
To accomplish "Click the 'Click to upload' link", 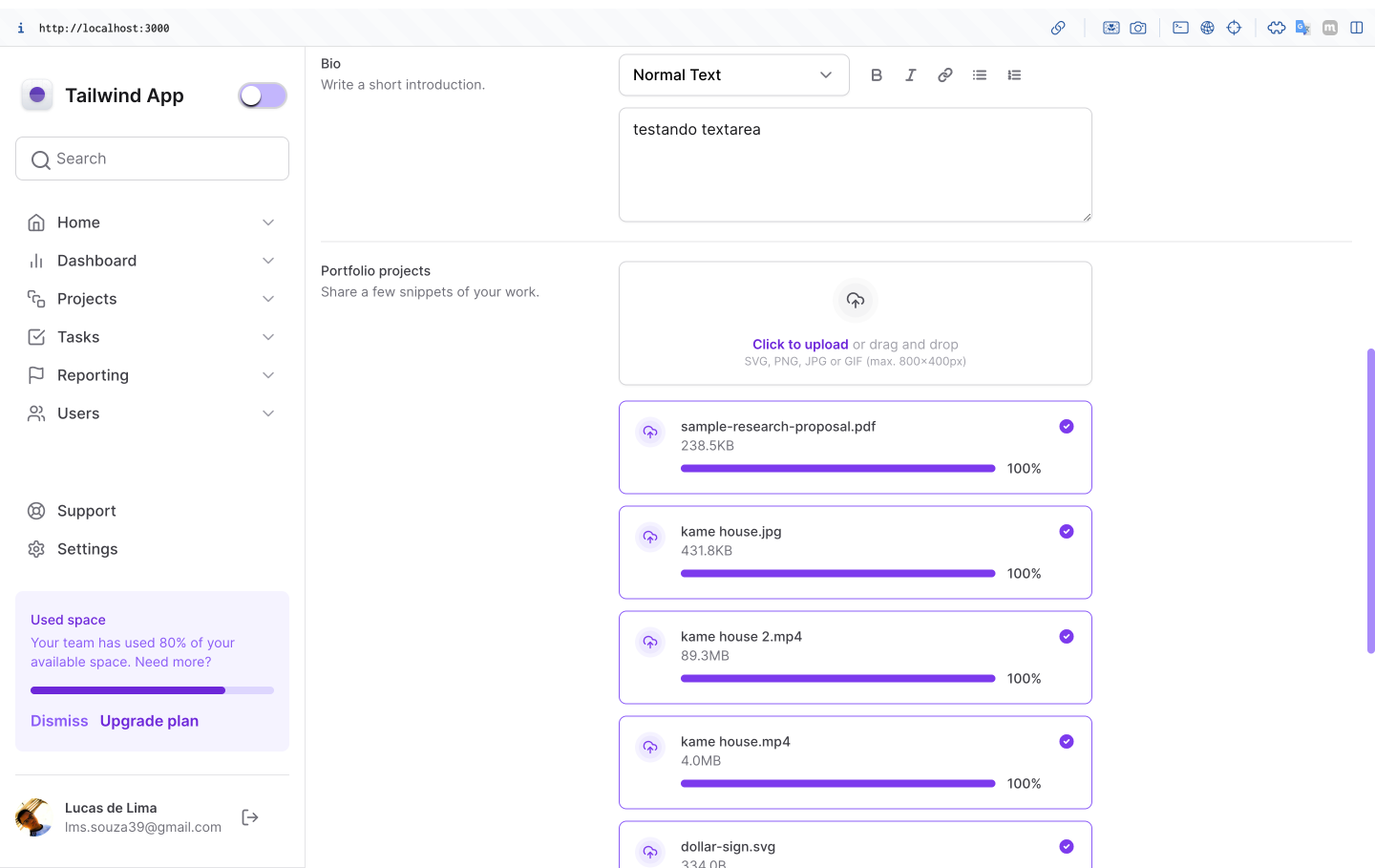I will click(800, 345).
